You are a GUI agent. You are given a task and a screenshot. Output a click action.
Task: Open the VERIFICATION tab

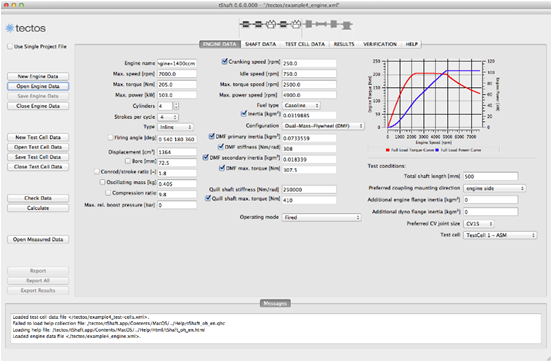pos(380,44)
